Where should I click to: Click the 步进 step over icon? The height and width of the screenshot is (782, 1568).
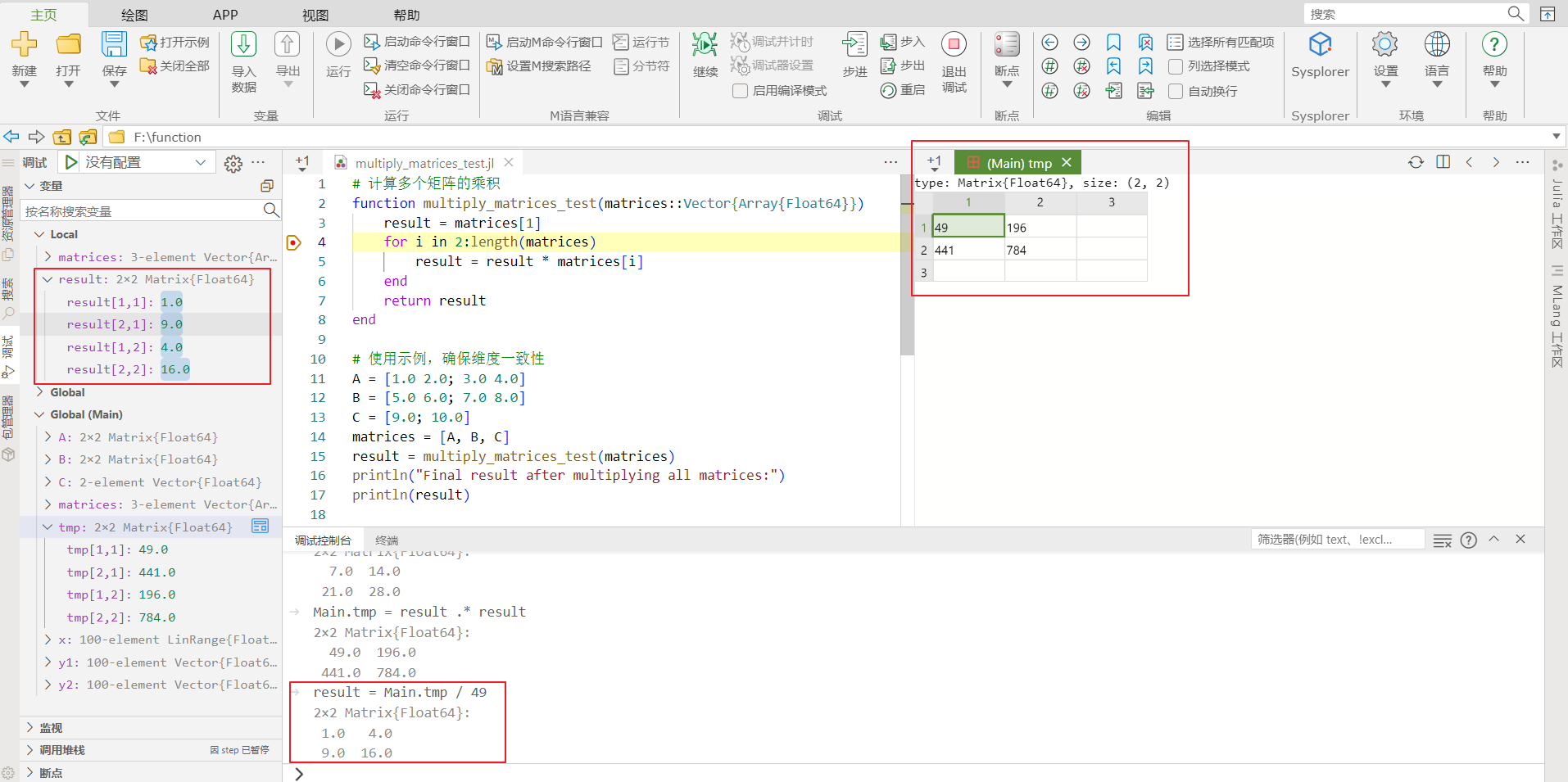click(x=854, y=44)
